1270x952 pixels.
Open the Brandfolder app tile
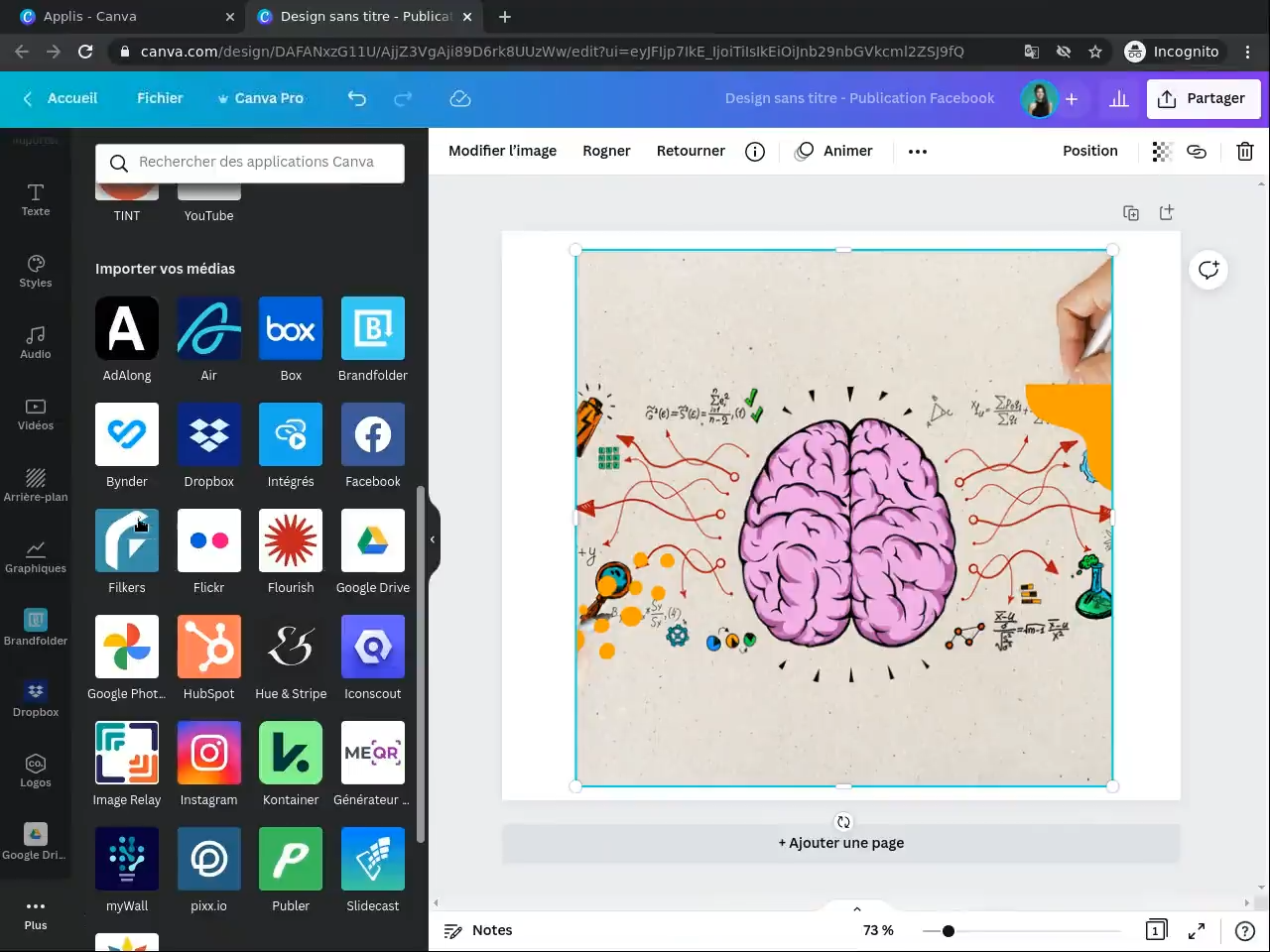[x=373, y=328]
